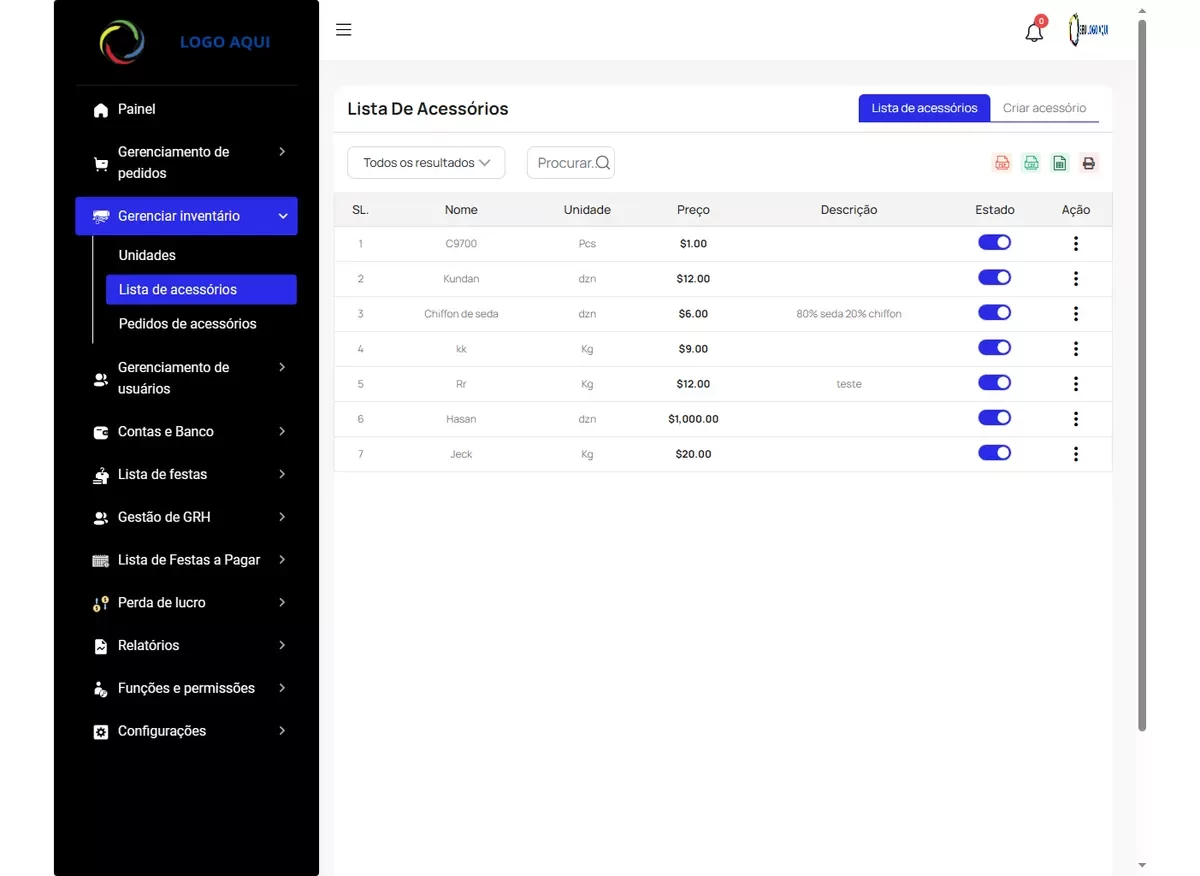Collapse sidebar with hamburger menu icon
This screenshot has height=876, width=1200.
coord(344,30)
